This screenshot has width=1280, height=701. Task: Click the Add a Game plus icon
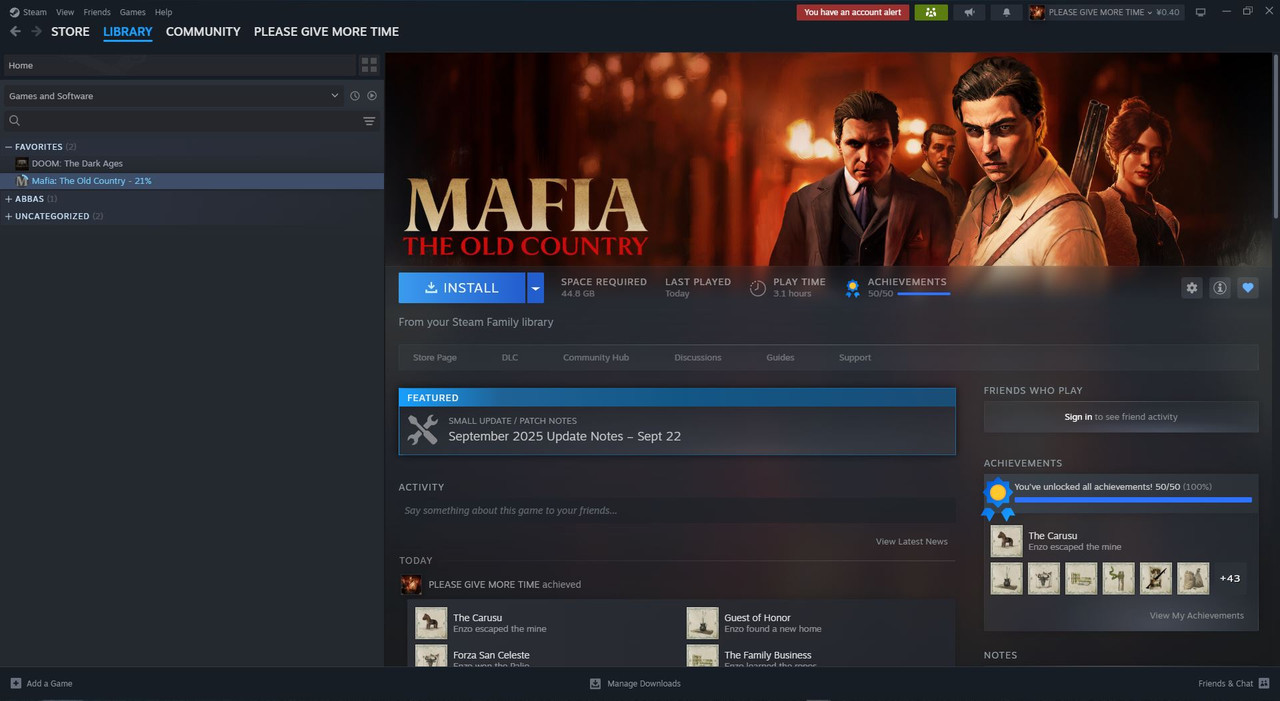coord(16,683)
